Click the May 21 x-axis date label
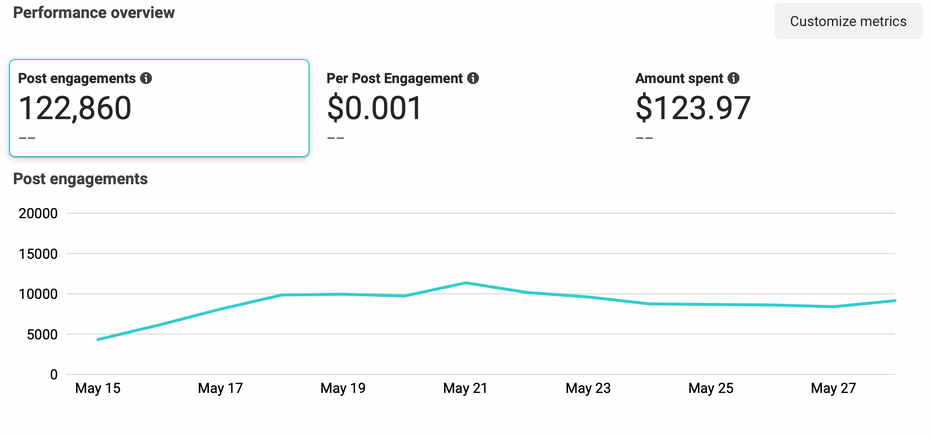931x437 pixels. point(465,388)
